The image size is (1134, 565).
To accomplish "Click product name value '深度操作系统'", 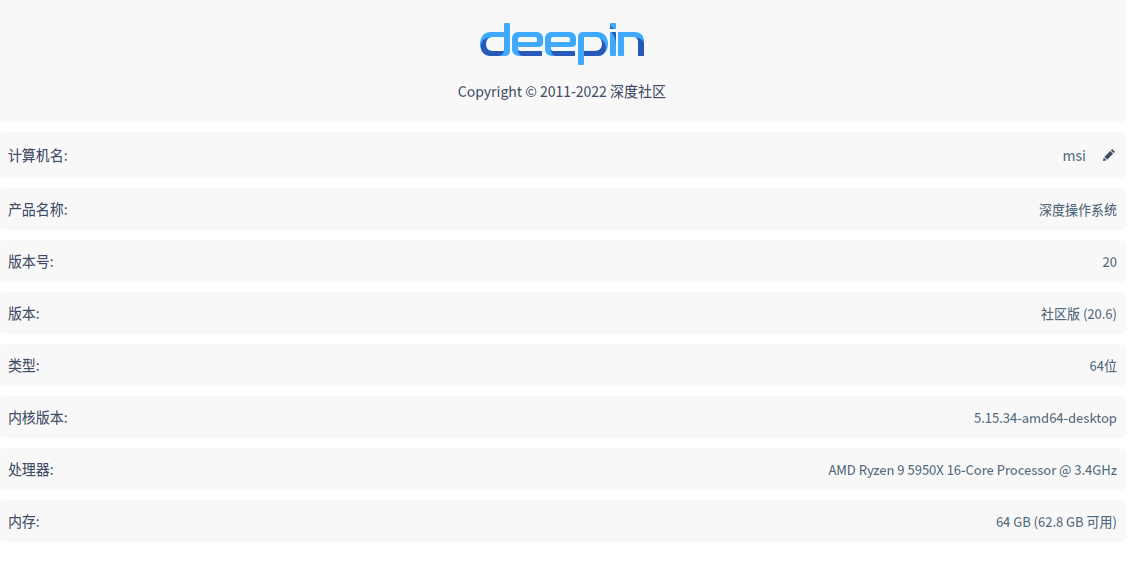I will click(1078, 211).
